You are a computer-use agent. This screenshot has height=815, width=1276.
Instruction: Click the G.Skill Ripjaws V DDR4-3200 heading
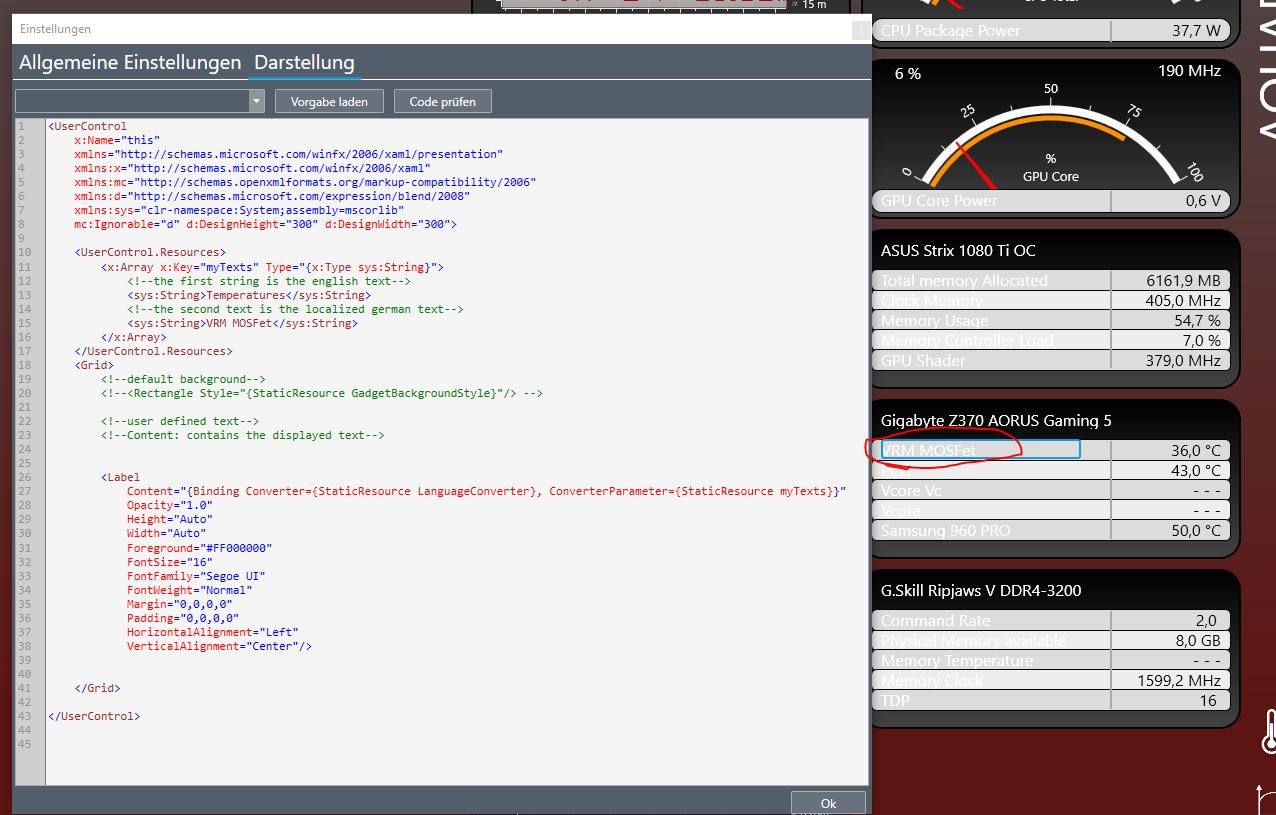[x=980, y=591]
